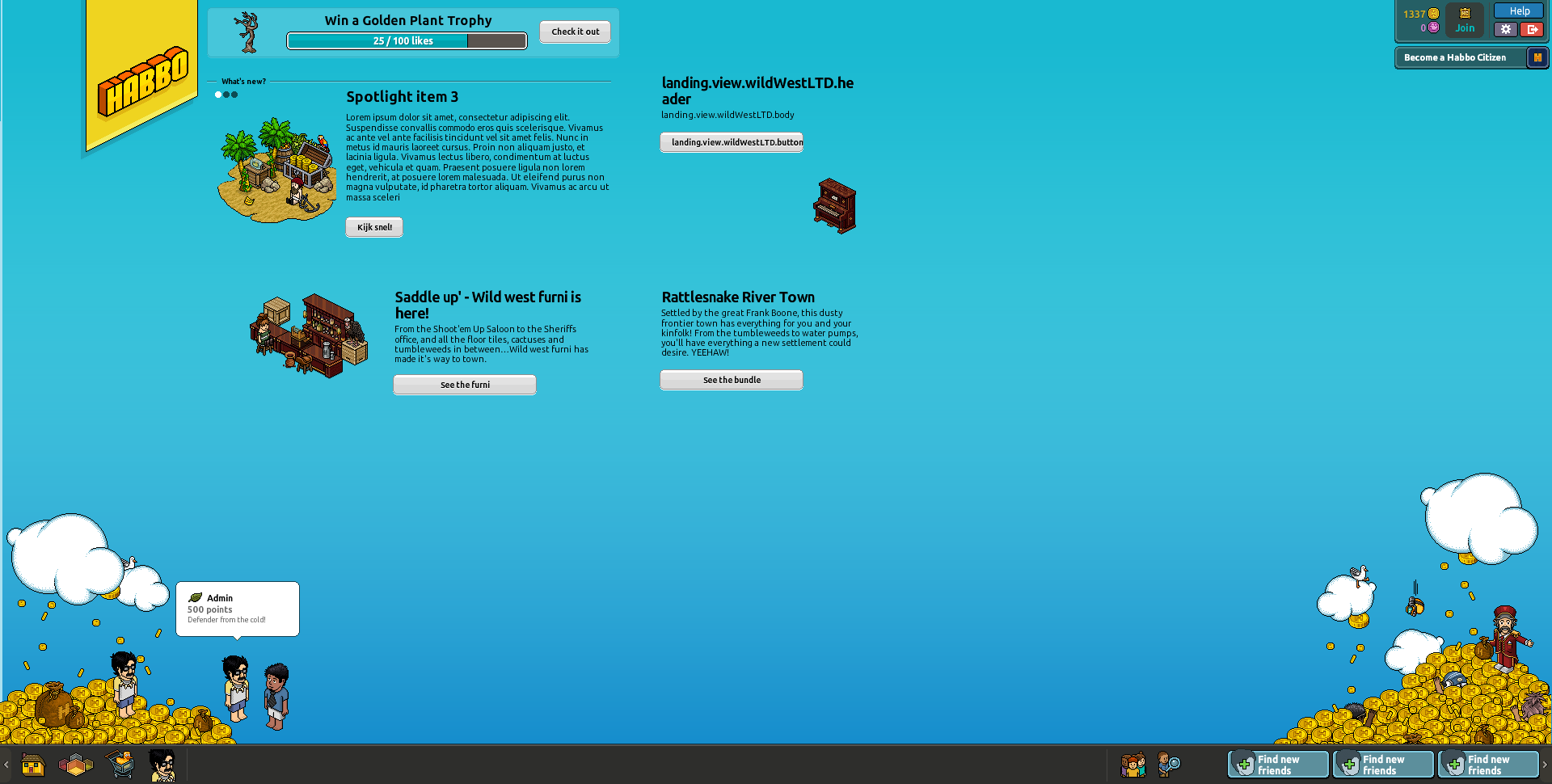Click the gold credits coin icon

pos(1433,14)
